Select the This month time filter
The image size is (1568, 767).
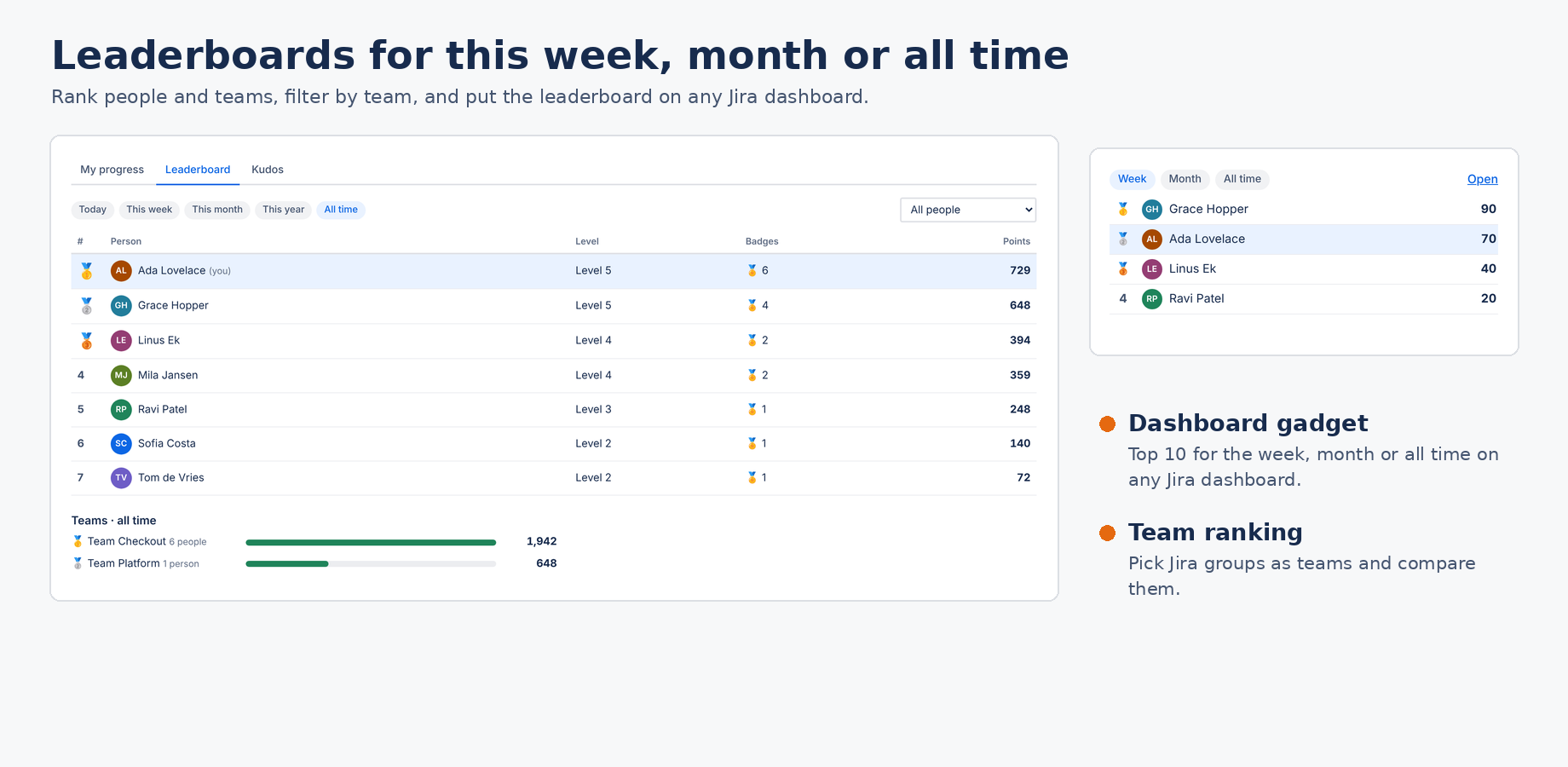pos(217,210)
